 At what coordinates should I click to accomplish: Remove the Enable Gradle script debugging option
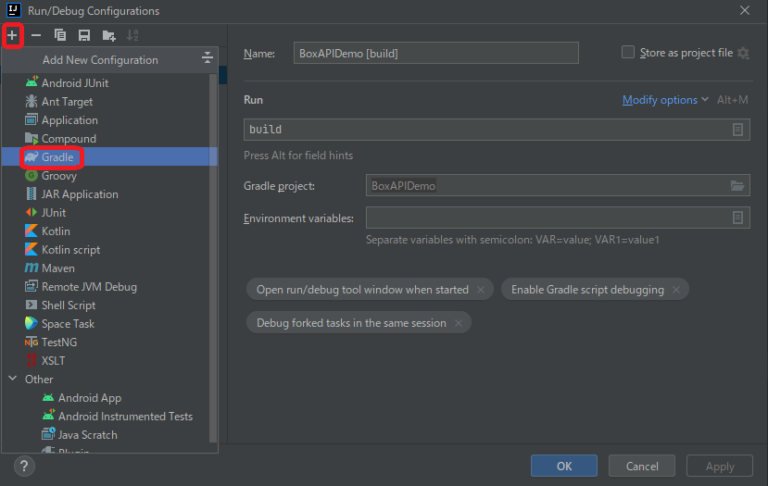click(x=677, y=290)
